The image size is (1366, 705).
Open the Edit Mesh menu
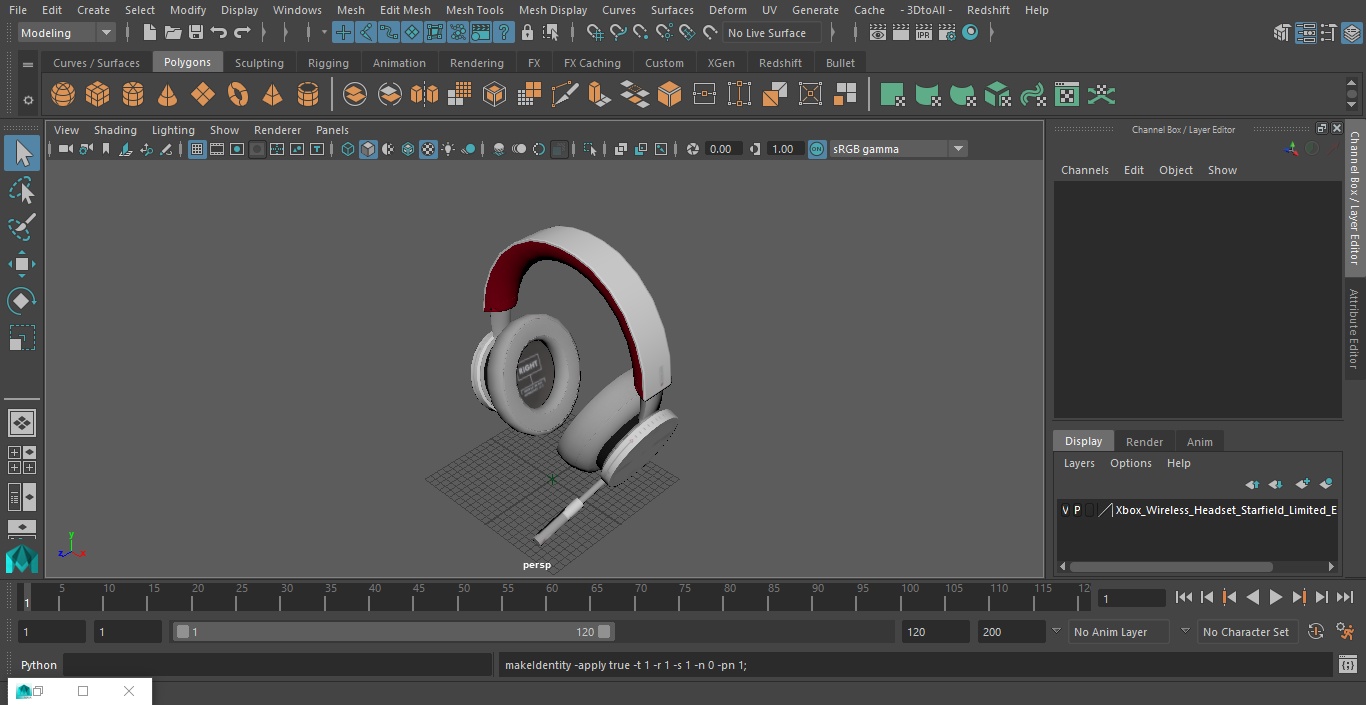point(405,10)
